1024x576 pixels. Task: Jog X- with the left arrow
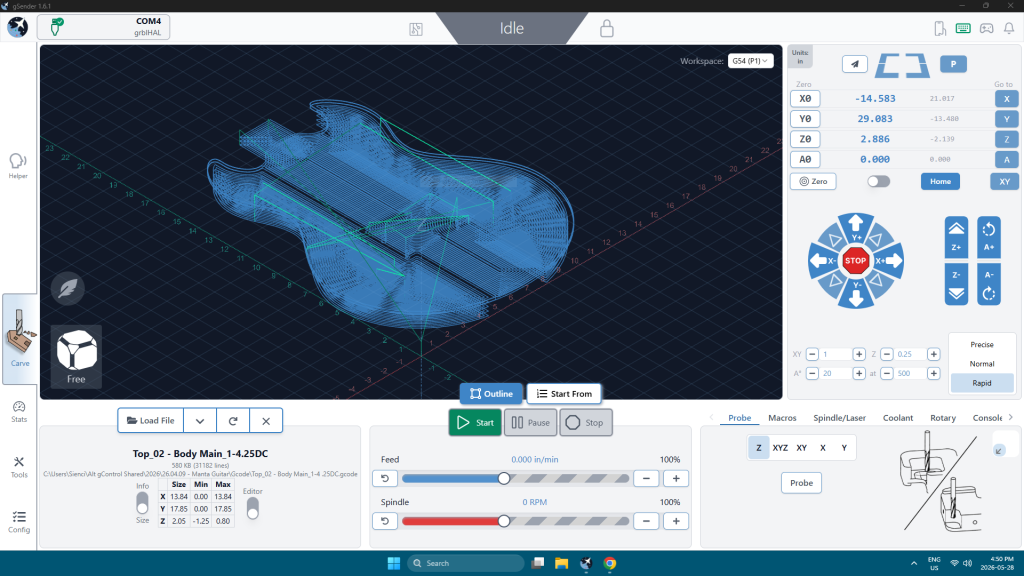[822, 261]
